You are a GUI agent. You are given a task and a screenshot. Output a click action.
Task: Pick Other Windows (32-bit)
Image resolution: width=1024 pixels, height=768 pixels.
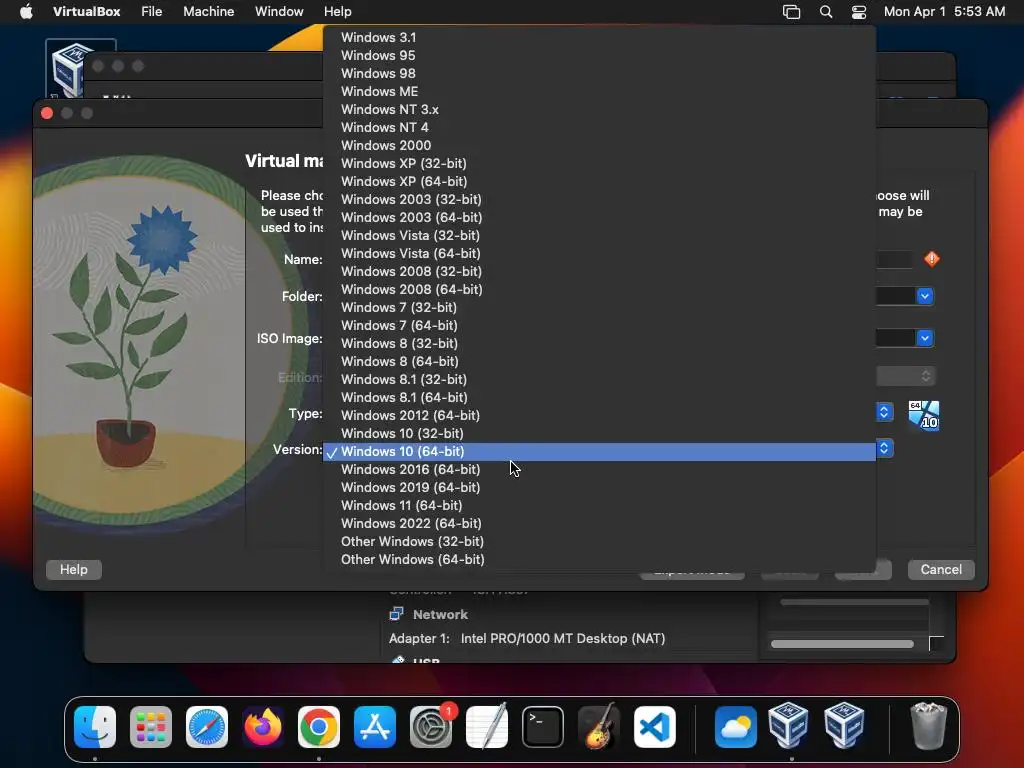tap(599, 541)
